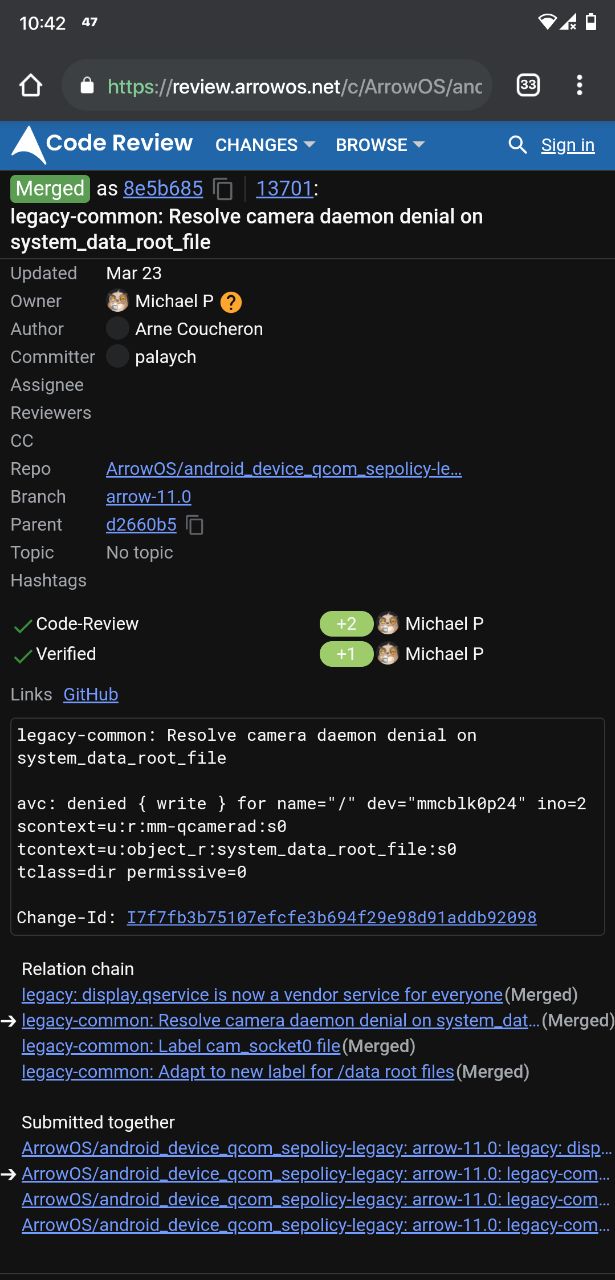615x1280 pixels.
Task: Click the Gerrit Code Review arrow logo
Action: pos(28,145)
